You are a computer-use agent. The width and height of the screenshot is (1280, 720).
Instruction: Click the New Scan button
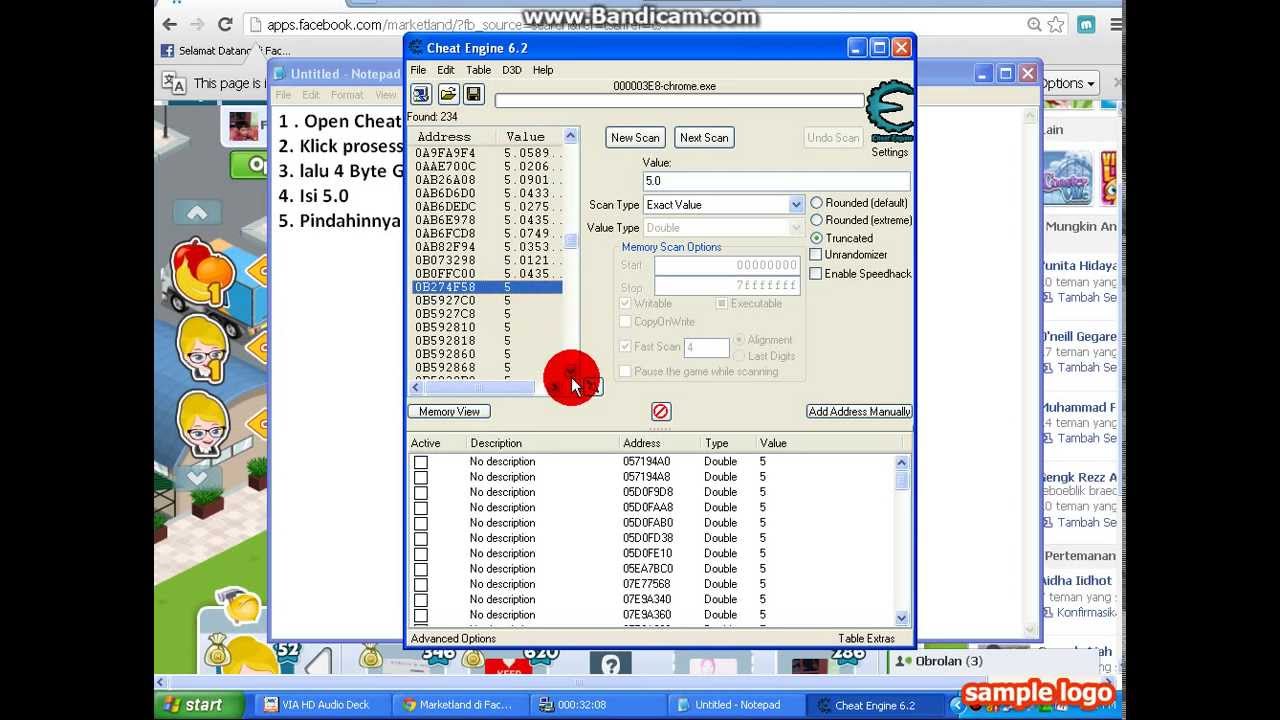click(x=635, y=138)
